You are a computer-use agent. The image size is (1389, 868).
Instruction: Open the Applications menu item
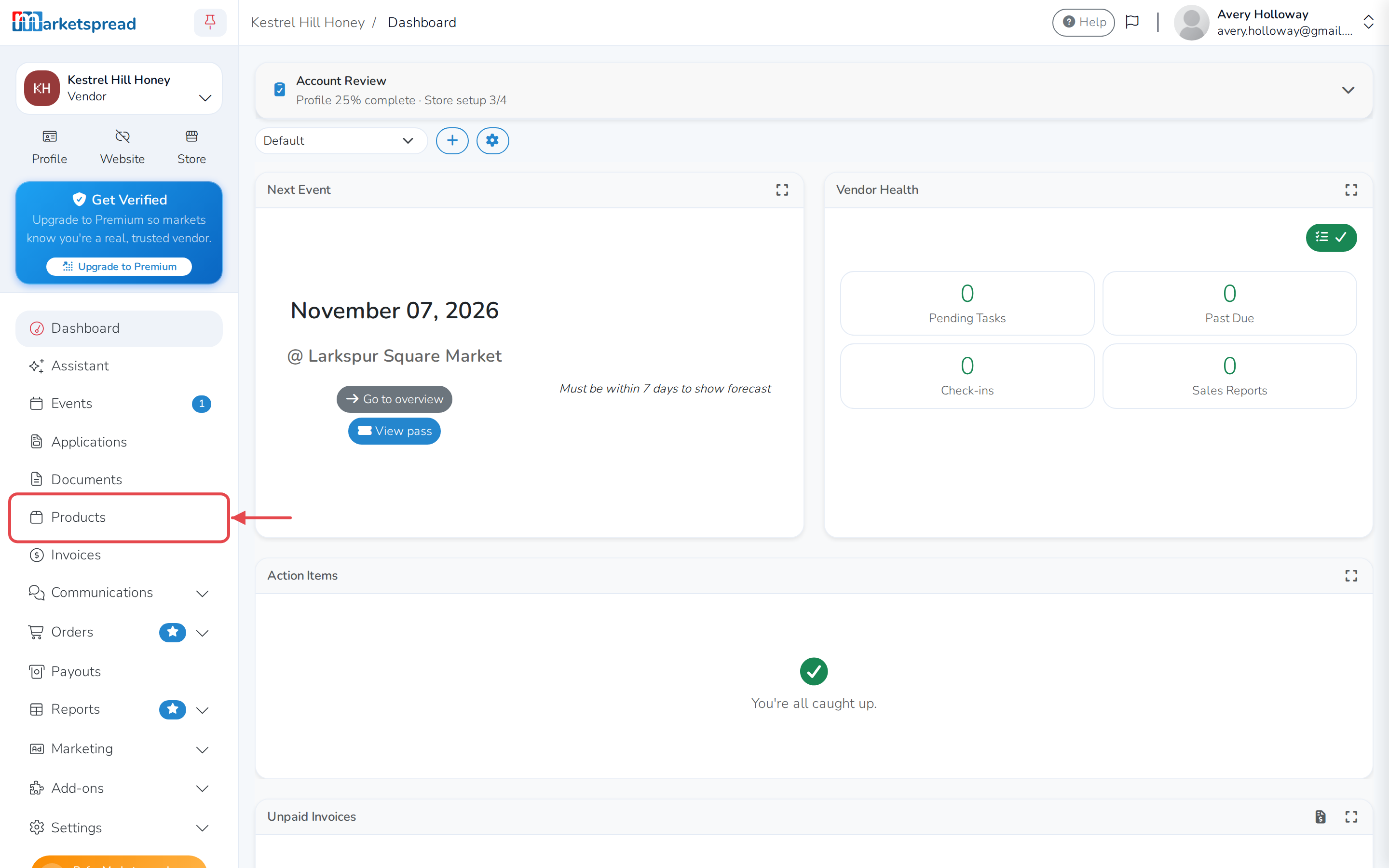[x=119, y=441]
